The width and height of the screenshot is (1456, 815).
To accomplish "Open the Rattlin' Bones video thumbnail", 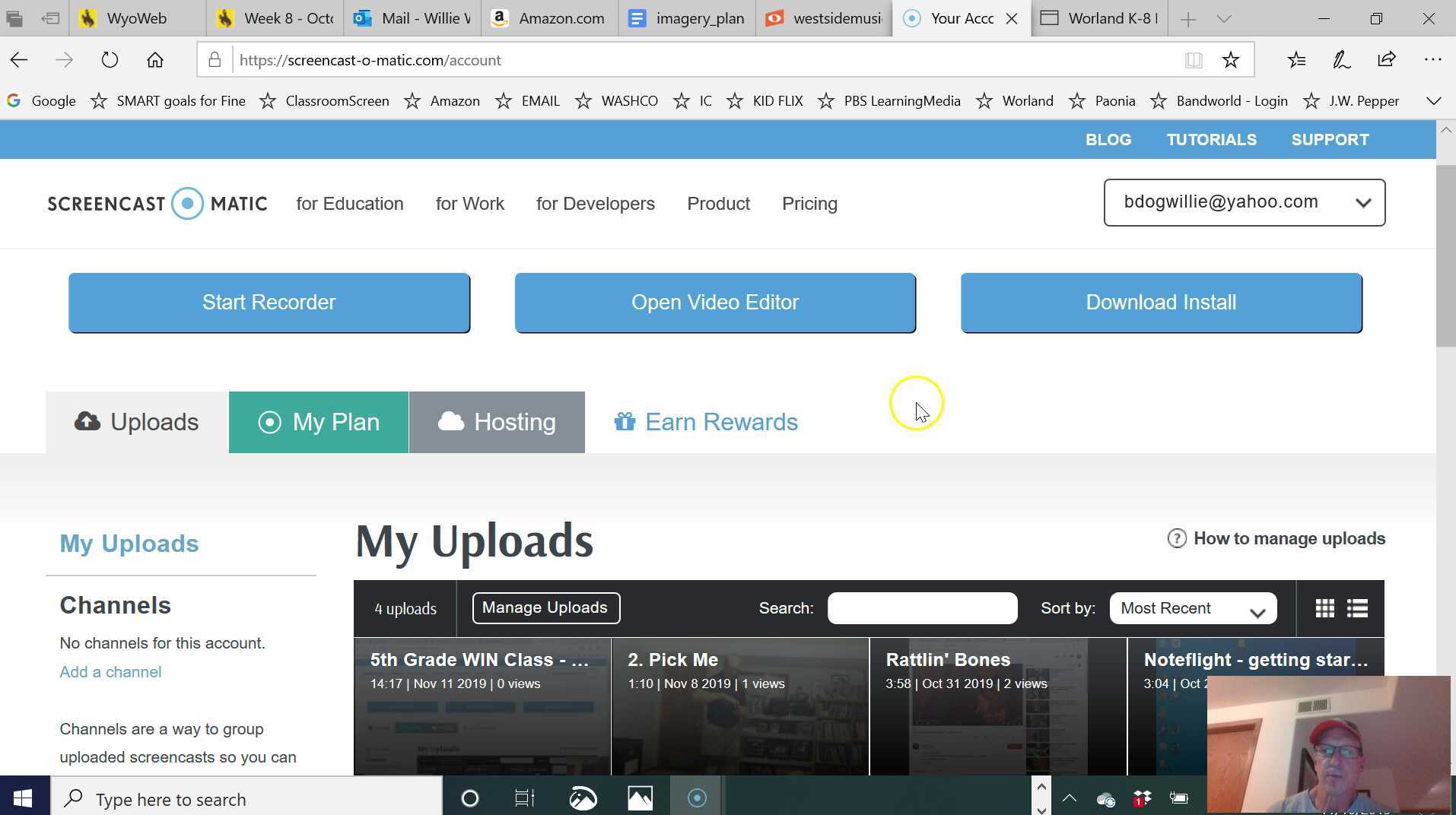I will click(x=997, y=707).
